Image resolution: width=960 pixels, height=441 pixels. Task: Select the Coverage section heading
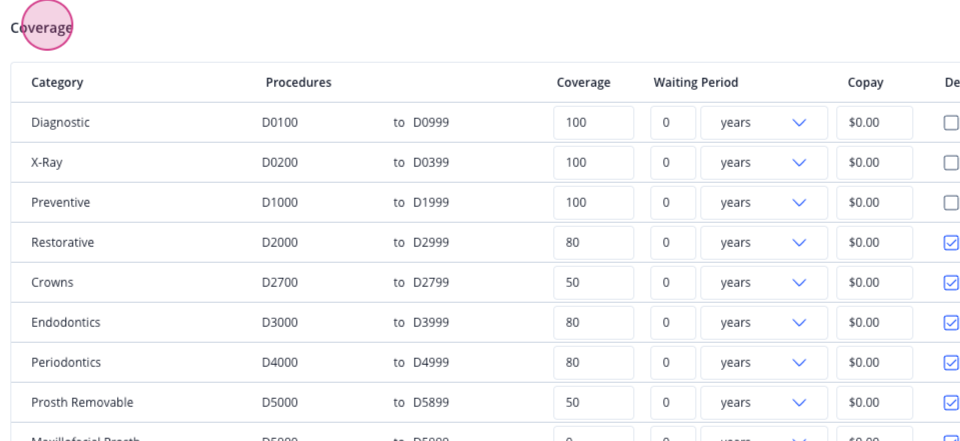[42, 28]
